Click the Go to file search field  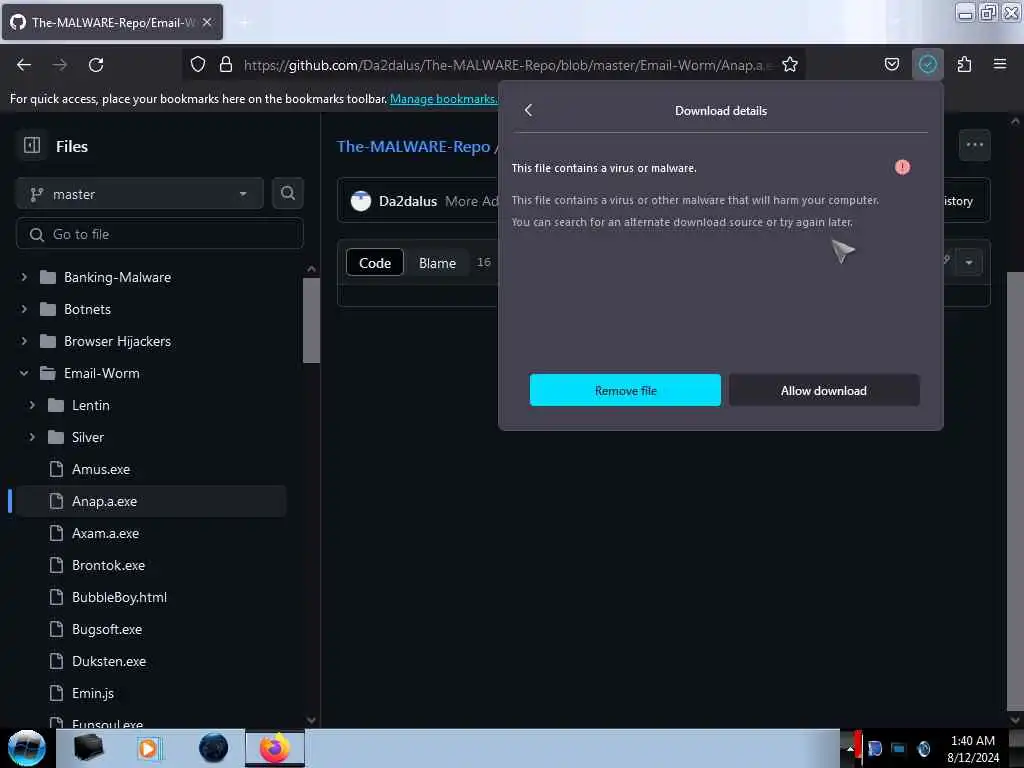(x=159, y=234)
